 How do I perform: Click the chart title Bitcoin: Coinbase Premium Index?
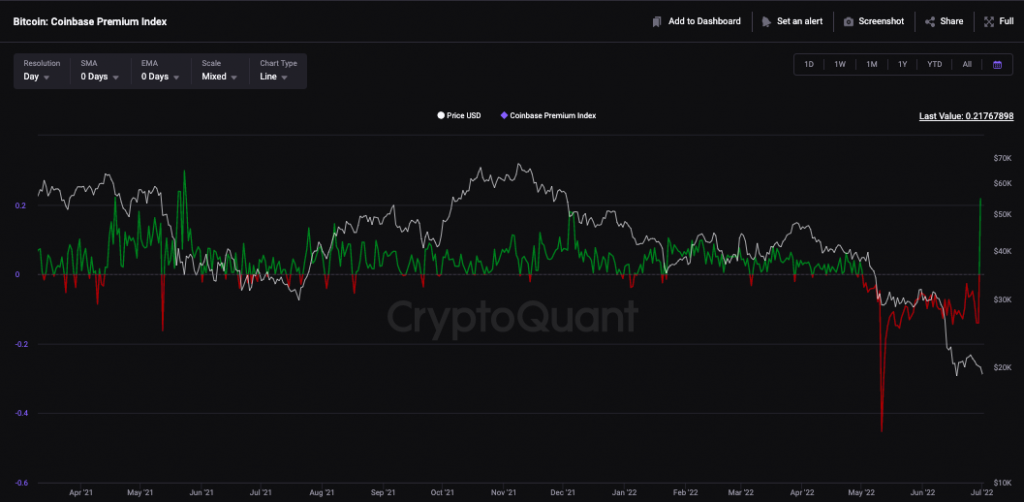(x=90, y=22)
